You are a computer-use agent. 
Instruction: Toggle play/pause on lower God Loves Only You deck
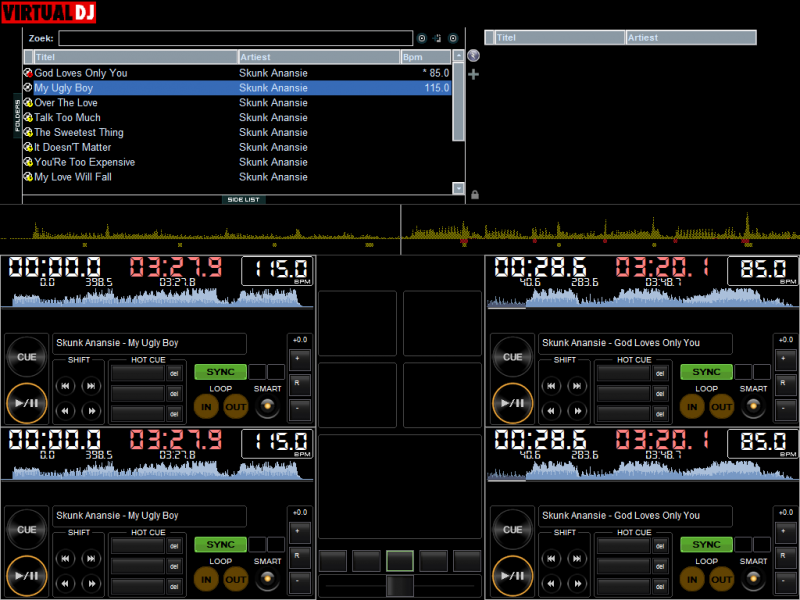tap(513, 576)
